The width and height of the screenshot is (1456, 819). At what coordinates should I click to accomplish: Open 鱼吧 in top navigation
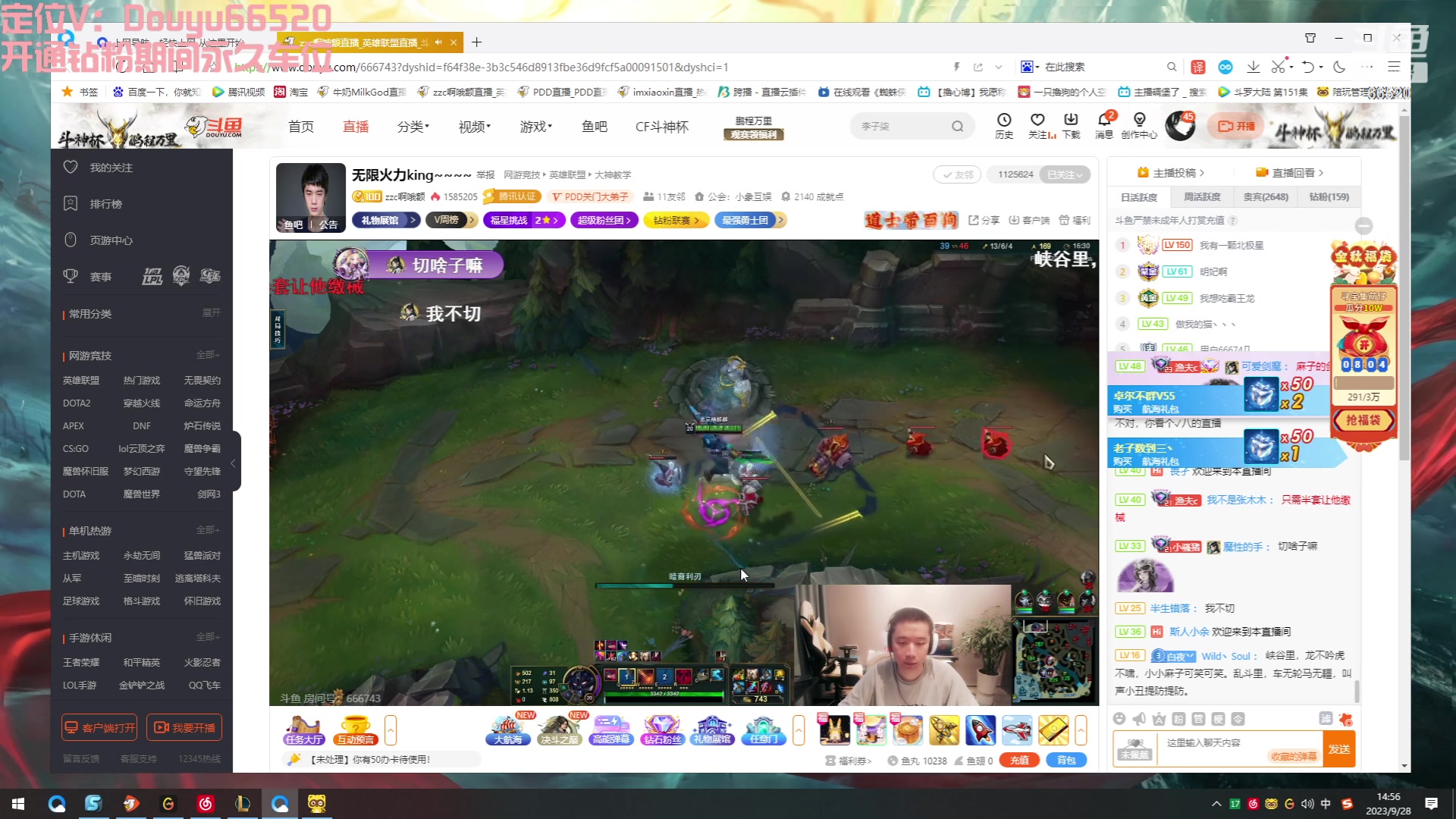pyautogui.click(x=595, y=127)
